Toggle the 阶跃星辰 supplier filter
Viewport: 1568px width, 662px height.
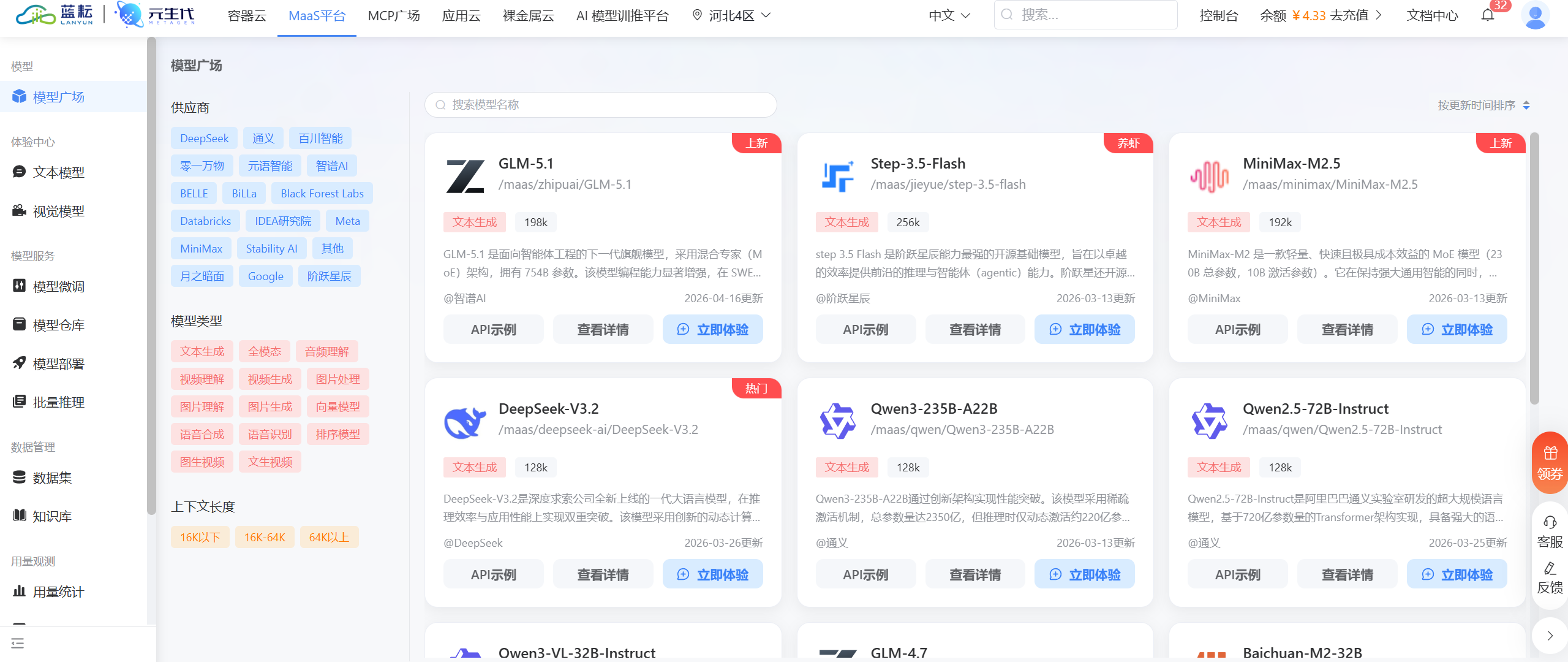(x=330, y=276)
